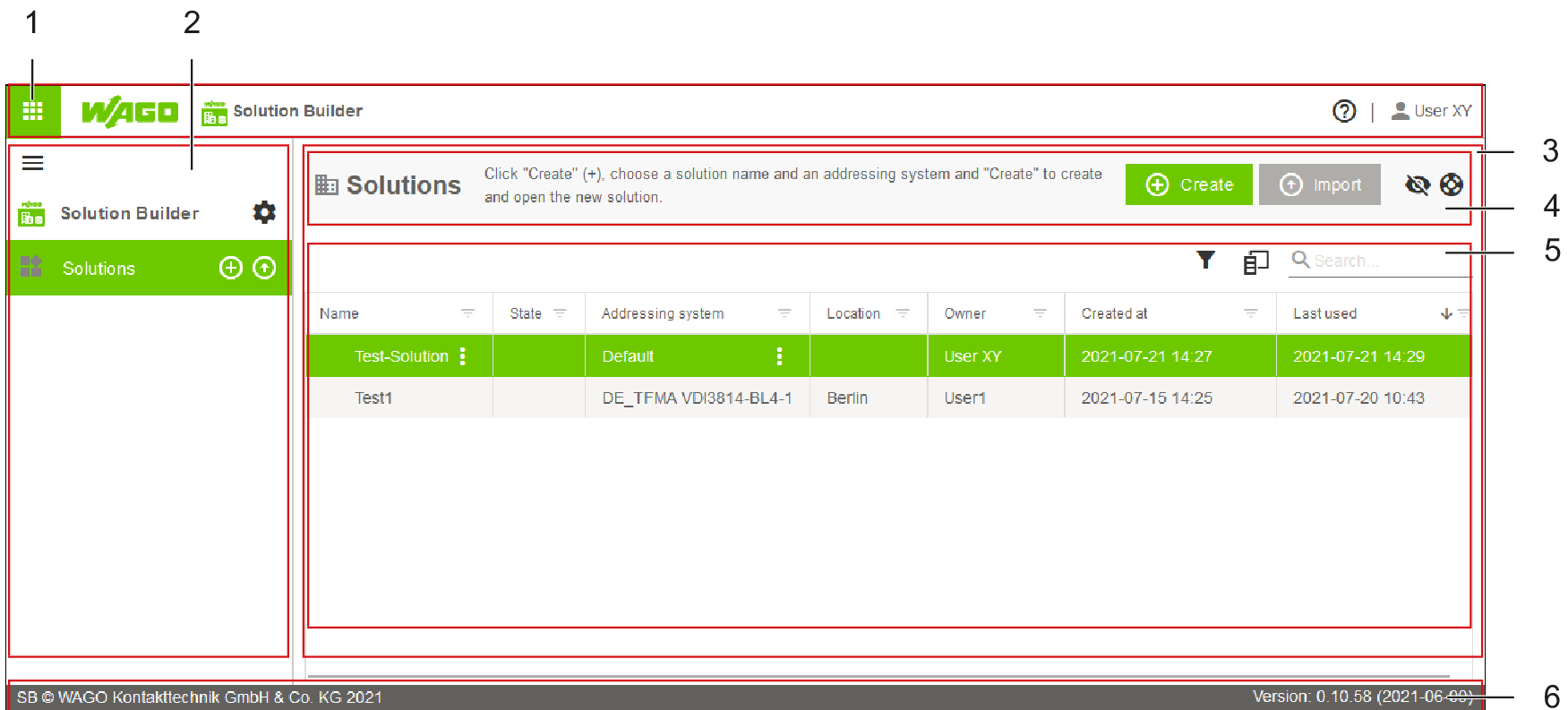Screen dimensions: 1568x710
Task: Open the support lifebuoy icon
Action: (1452, 184)
